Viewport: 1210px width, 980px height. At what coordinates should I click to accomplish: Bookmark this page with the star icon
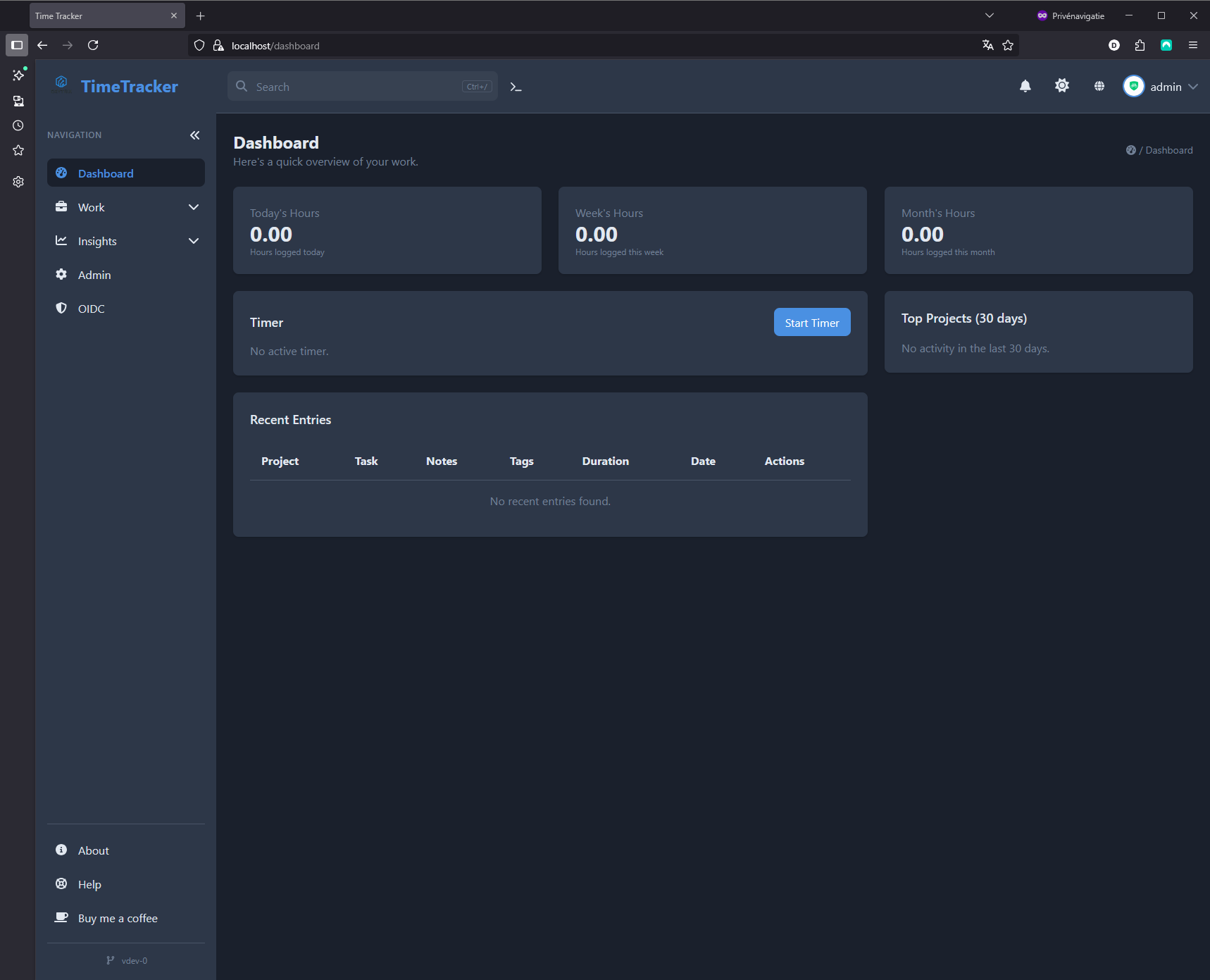coord(1008,45)
